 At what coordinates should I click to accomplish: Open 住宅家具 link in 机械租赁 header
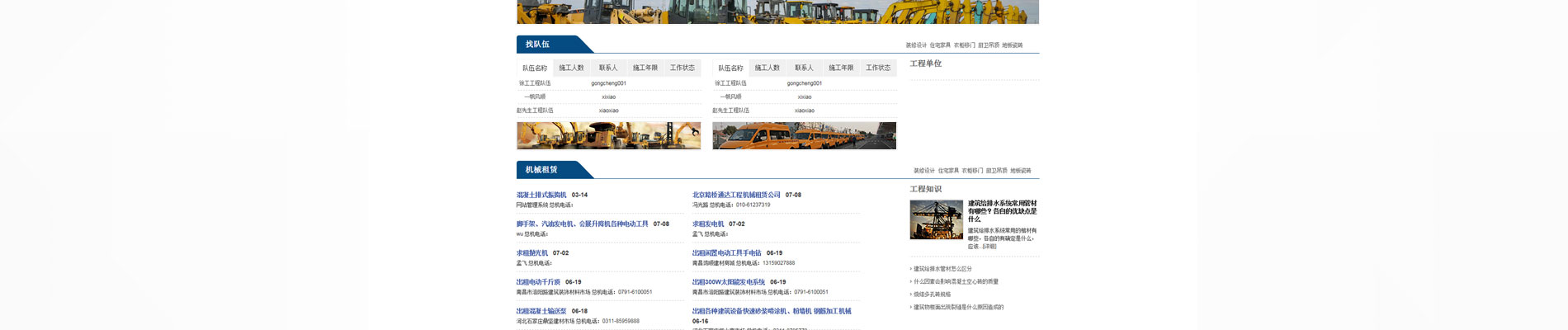point(948,171)
